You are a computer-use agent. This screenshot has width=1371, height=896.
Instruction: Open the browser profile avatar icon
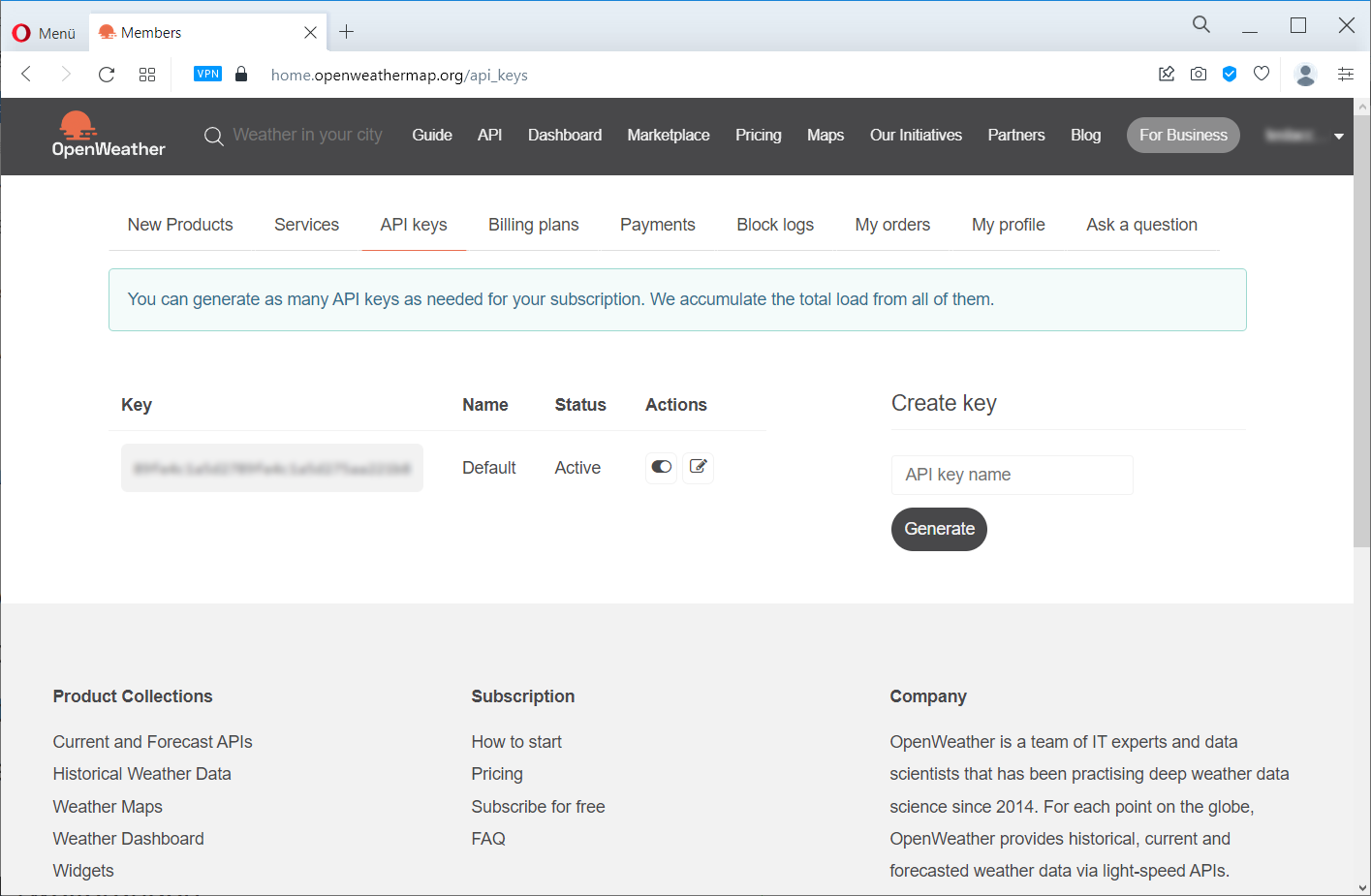coord(1305,75)
